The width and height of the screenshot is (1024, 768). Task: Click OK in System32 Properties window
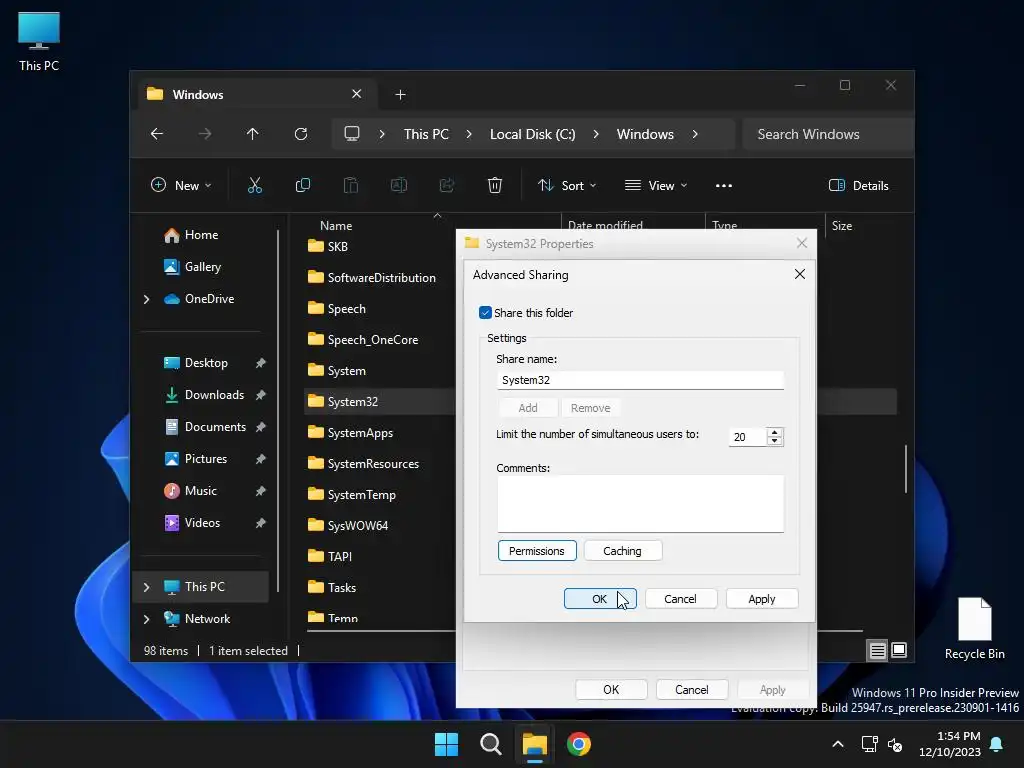click(611, 690)
